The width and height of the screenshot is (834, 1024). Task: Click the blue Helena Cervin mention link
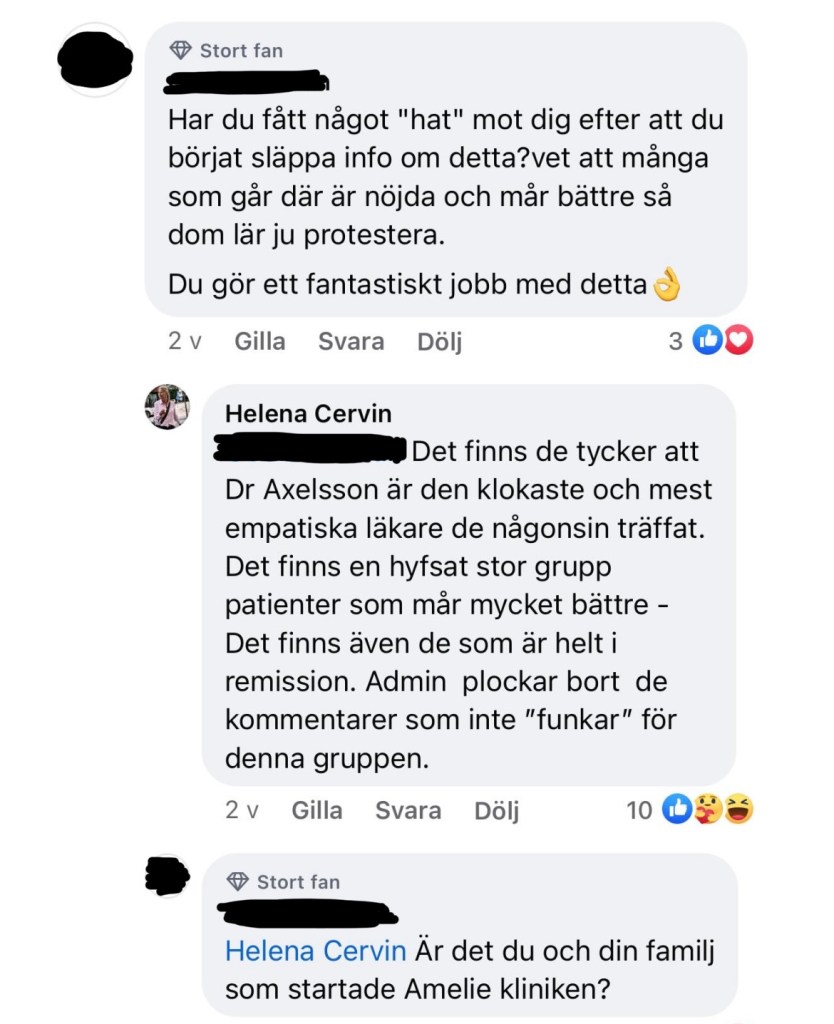point(315,951)
